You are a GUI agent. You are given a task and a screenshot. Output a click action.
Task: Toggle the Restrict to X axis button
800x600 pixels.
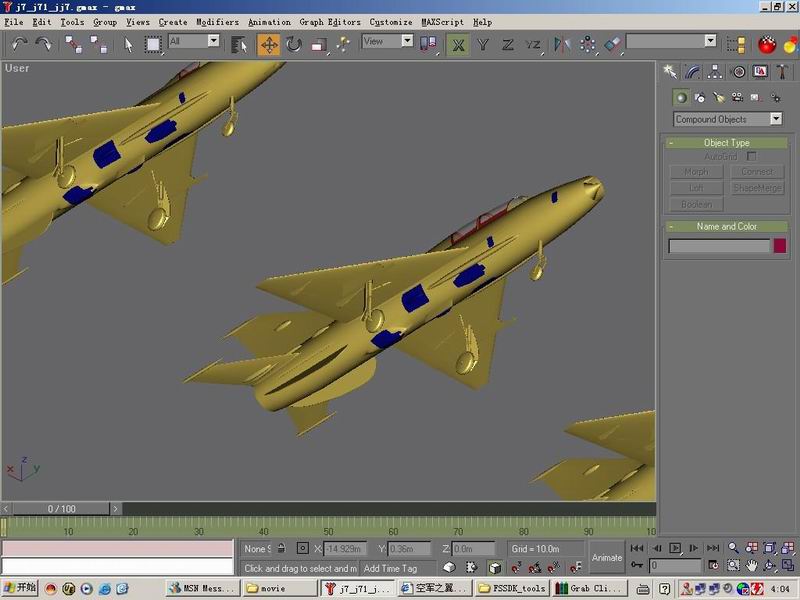(x=458, y=44)
